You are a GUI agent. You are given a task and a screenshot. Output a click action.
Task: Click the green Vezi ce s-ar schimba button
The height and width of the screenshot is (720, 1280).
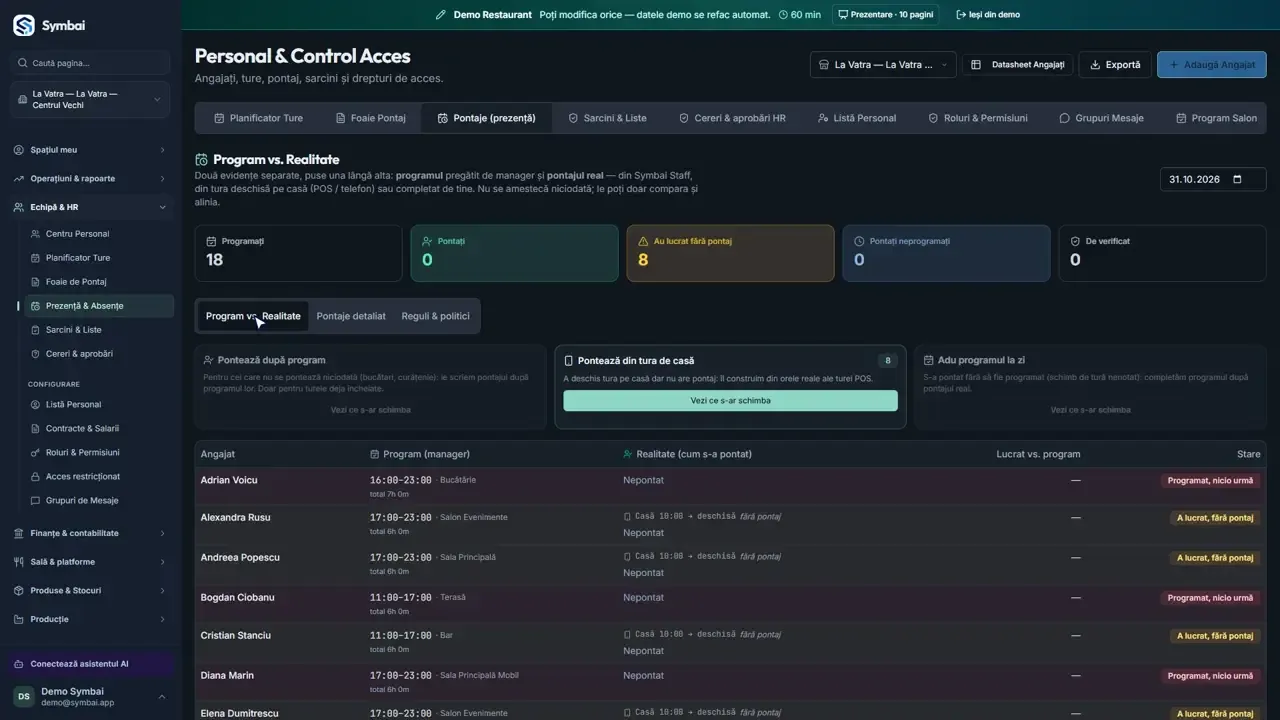730,400
